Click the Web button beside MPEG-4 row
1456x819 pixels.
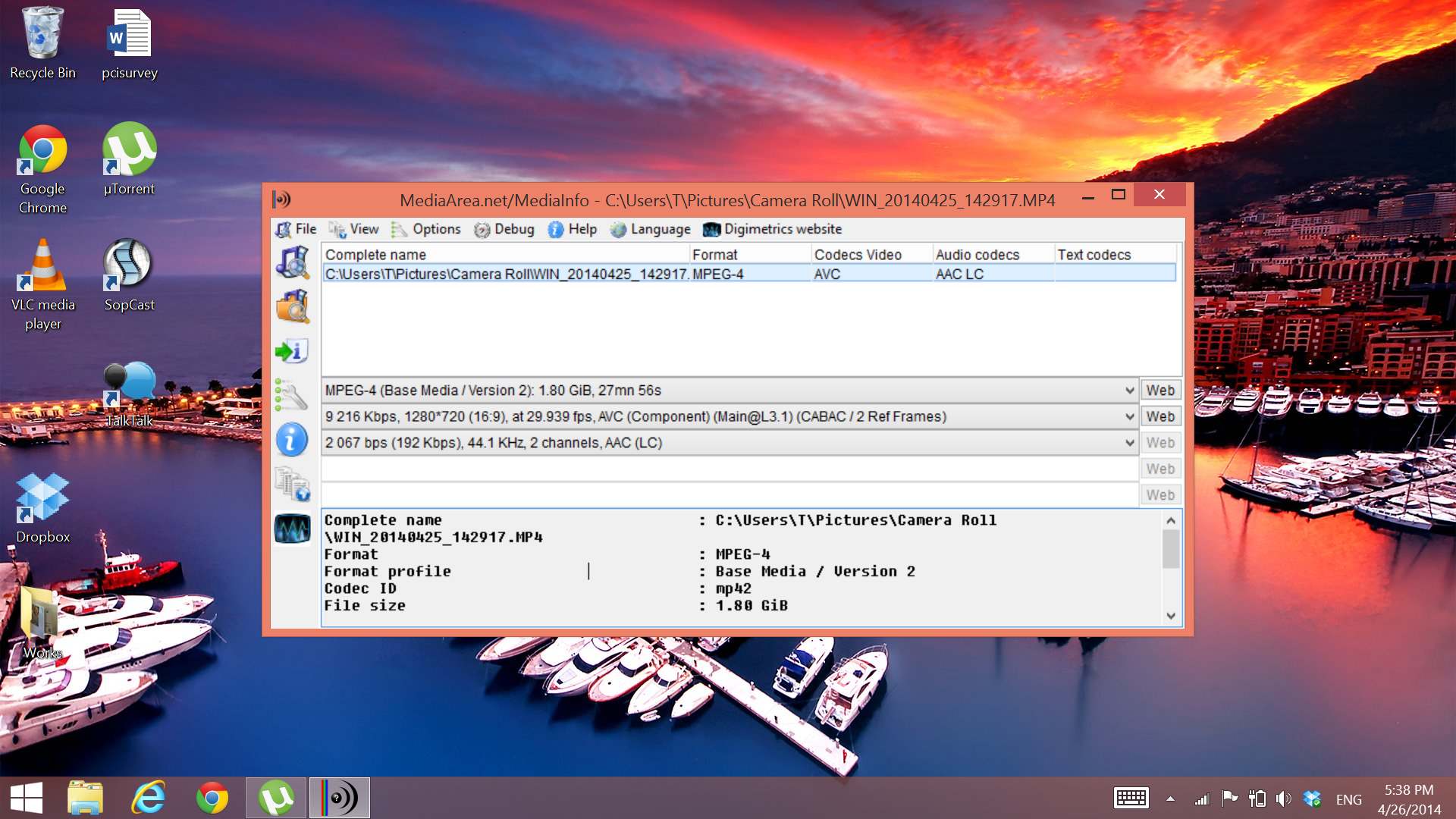(1159, 391)
